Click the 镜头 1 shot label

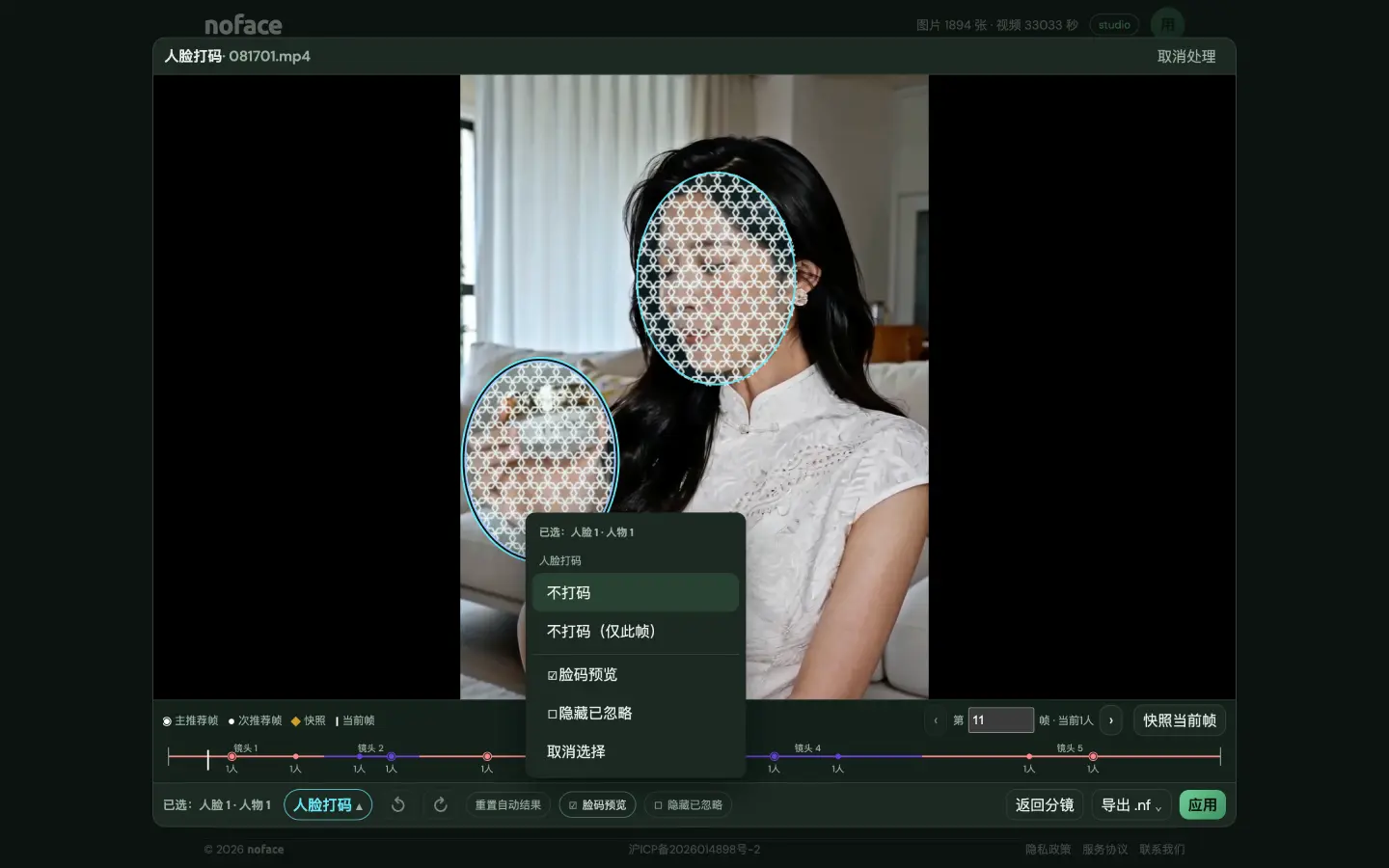pyautogui.click(x=246, y=748)
